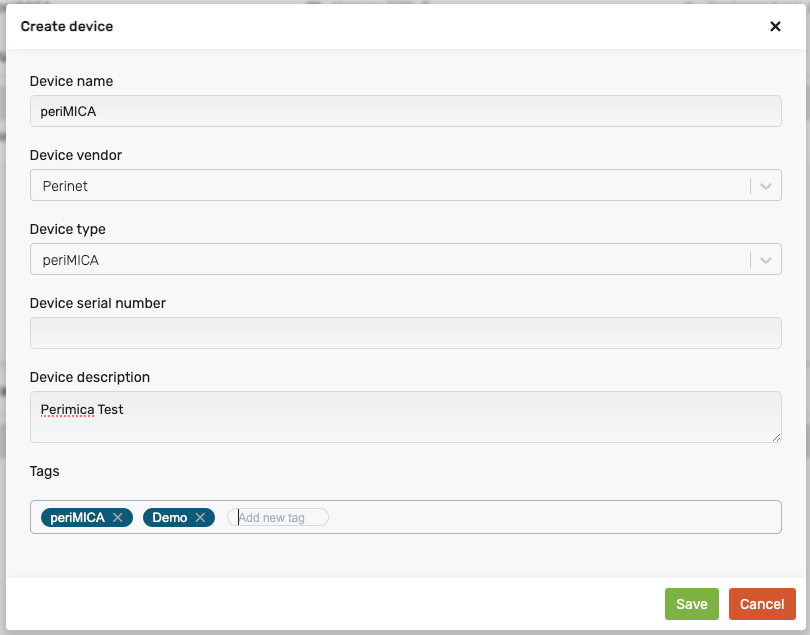This screenshot has width=810, height=635.
Task: Grab the description textarea resize handle
Action: tap(776, 437)
